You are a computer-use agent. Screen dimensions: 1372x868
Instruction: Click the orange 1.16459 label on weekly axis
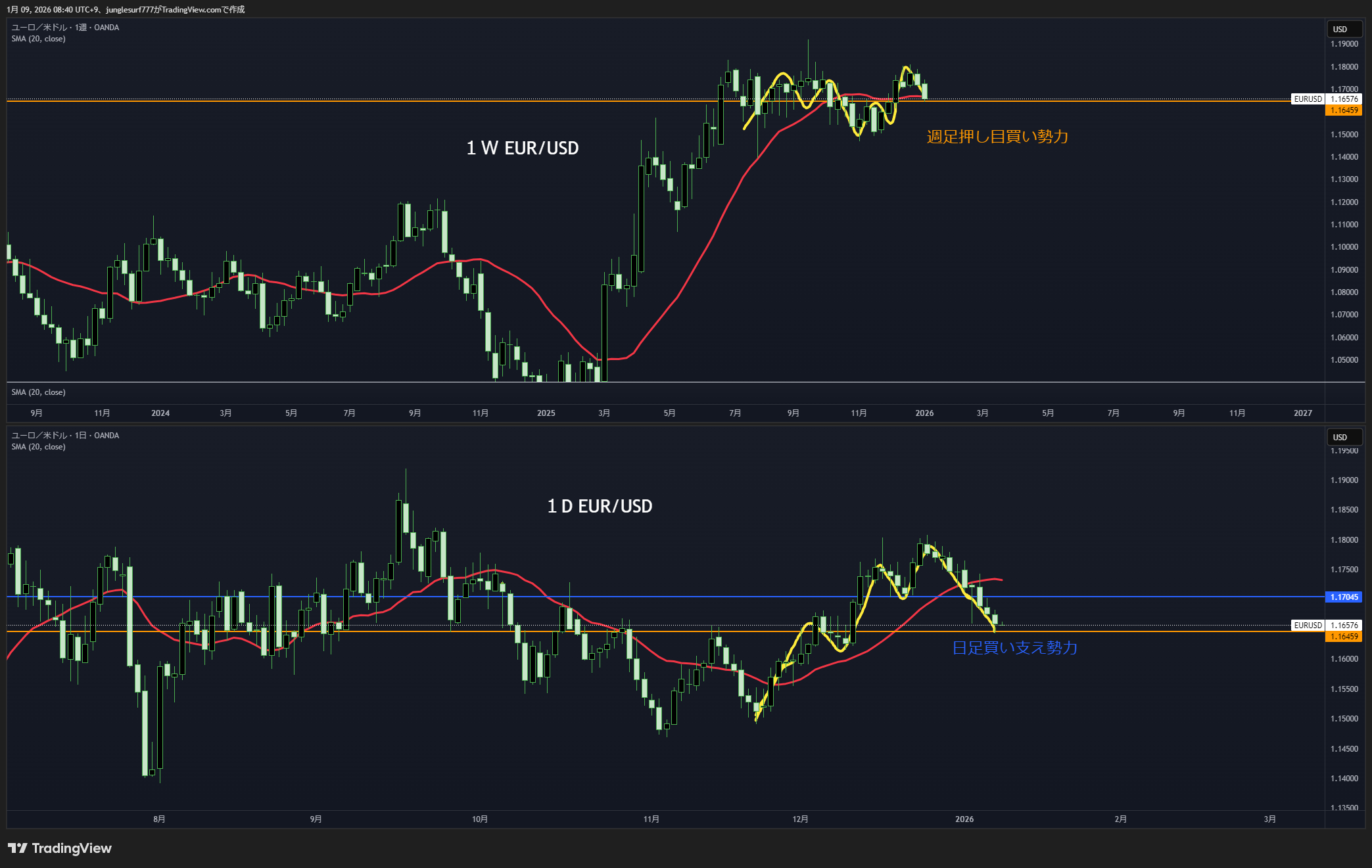1344,110
